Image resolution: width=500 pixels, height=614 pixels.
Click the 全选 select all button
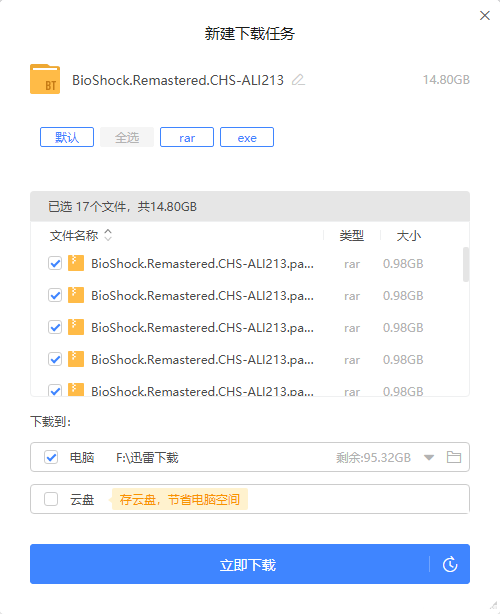tap(127, 137)
